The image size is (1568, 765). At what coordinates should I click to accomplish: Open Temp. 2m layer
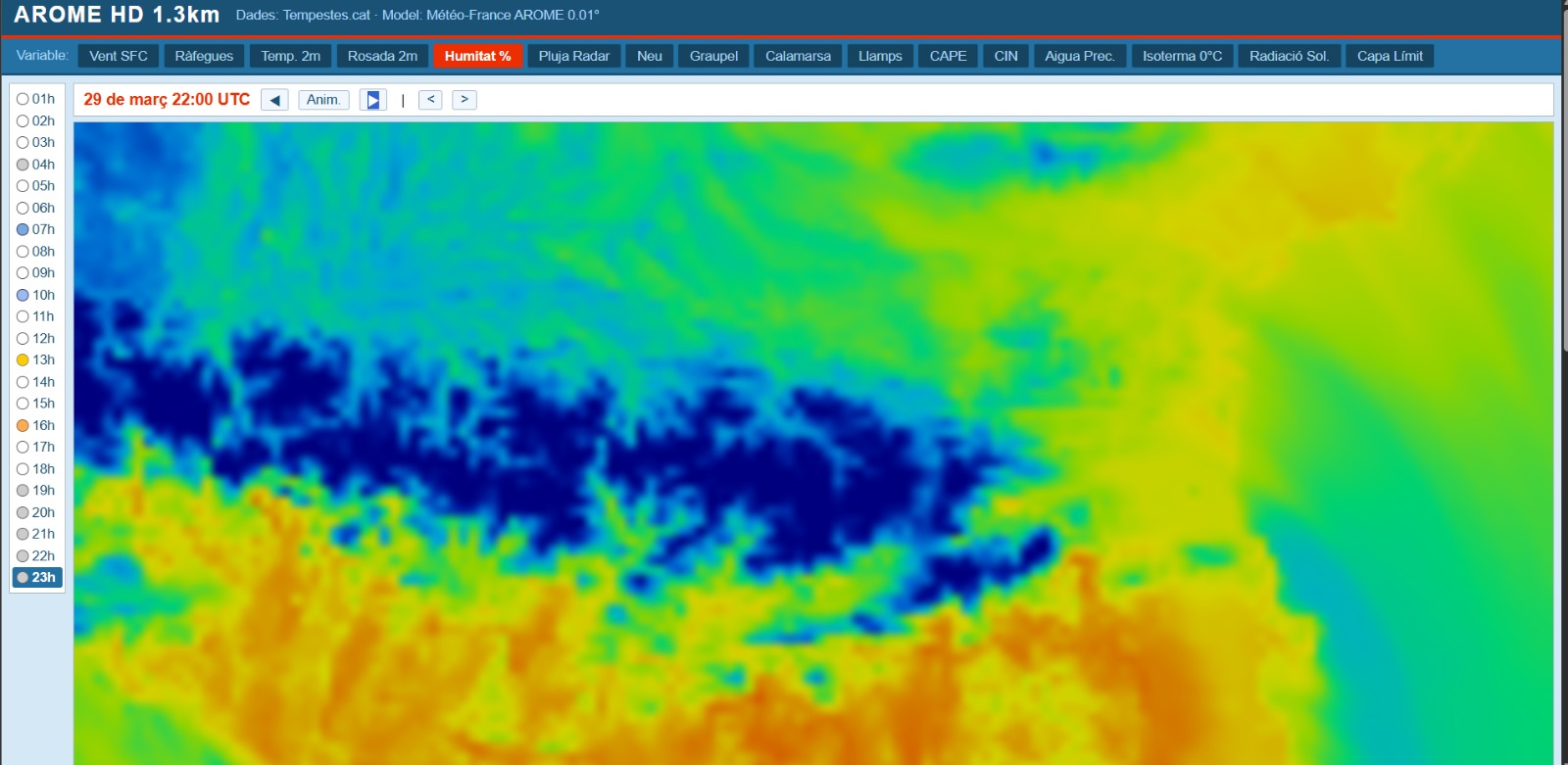click(290, 56)
